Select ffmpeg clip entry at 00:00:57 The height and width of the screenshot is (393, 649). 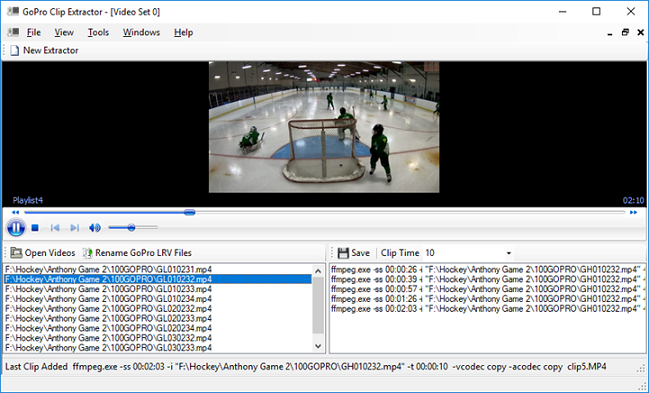(488, 289)
